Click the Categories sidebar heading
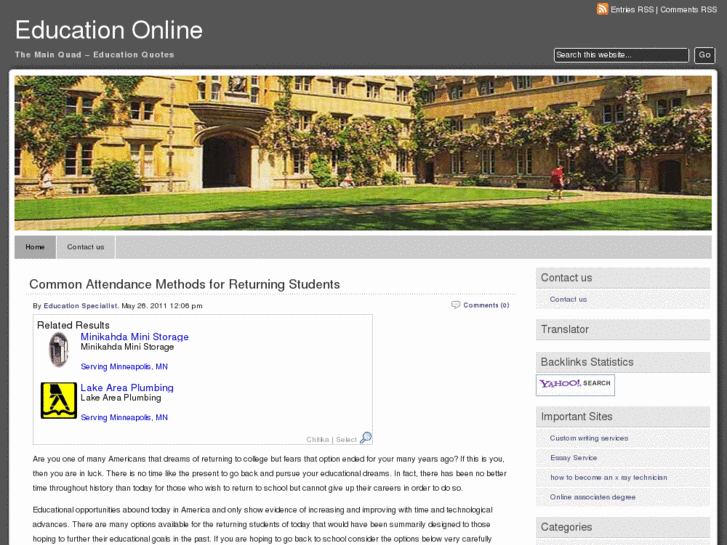Screen dimensions: 727x545 point(566,527)
